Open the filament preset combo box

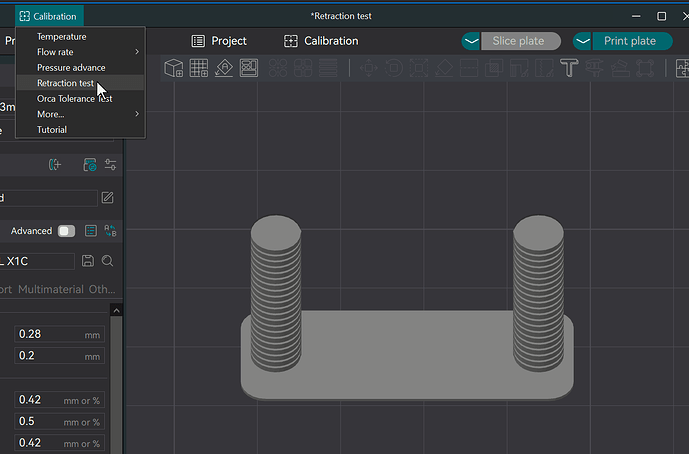[48, 198]
